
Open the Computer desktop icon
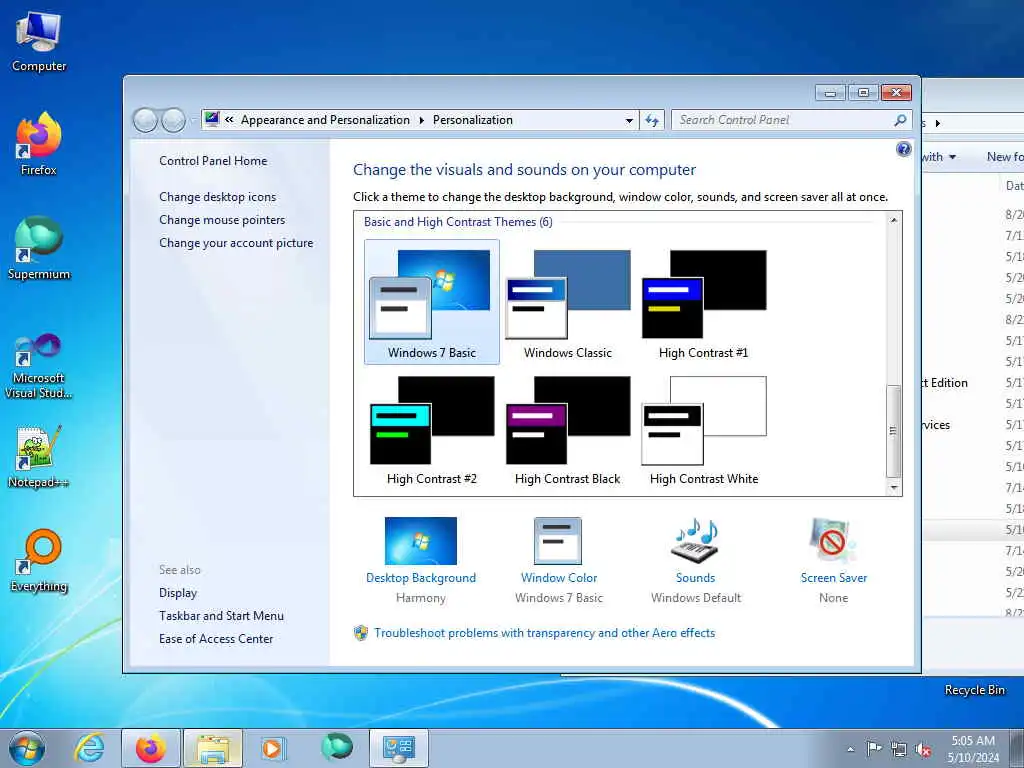pyautogui.click(x=39, y=42)
